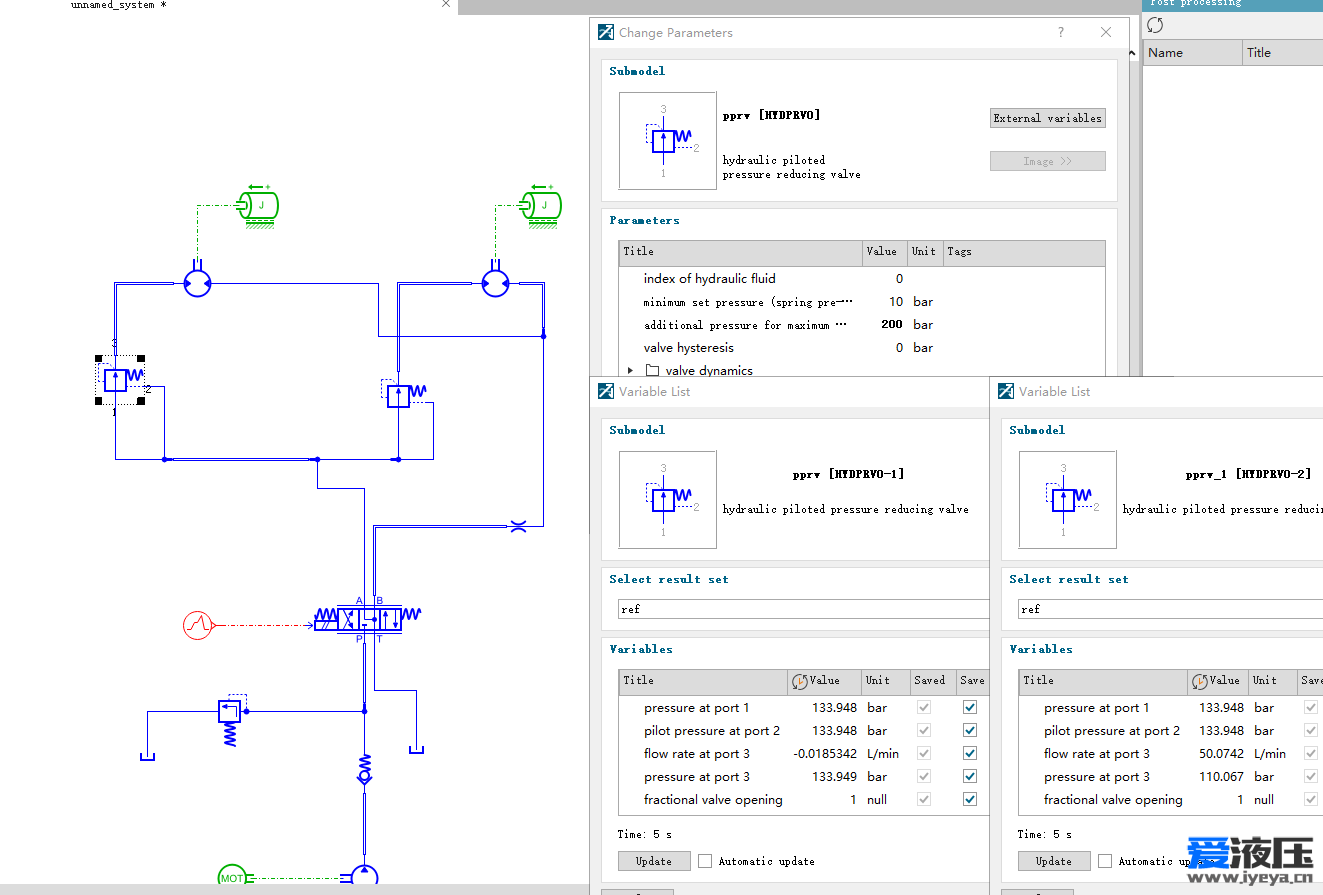1323x895 pixels.
Task: Click the right tank symbol under the valve
Action: click(415, 749)
